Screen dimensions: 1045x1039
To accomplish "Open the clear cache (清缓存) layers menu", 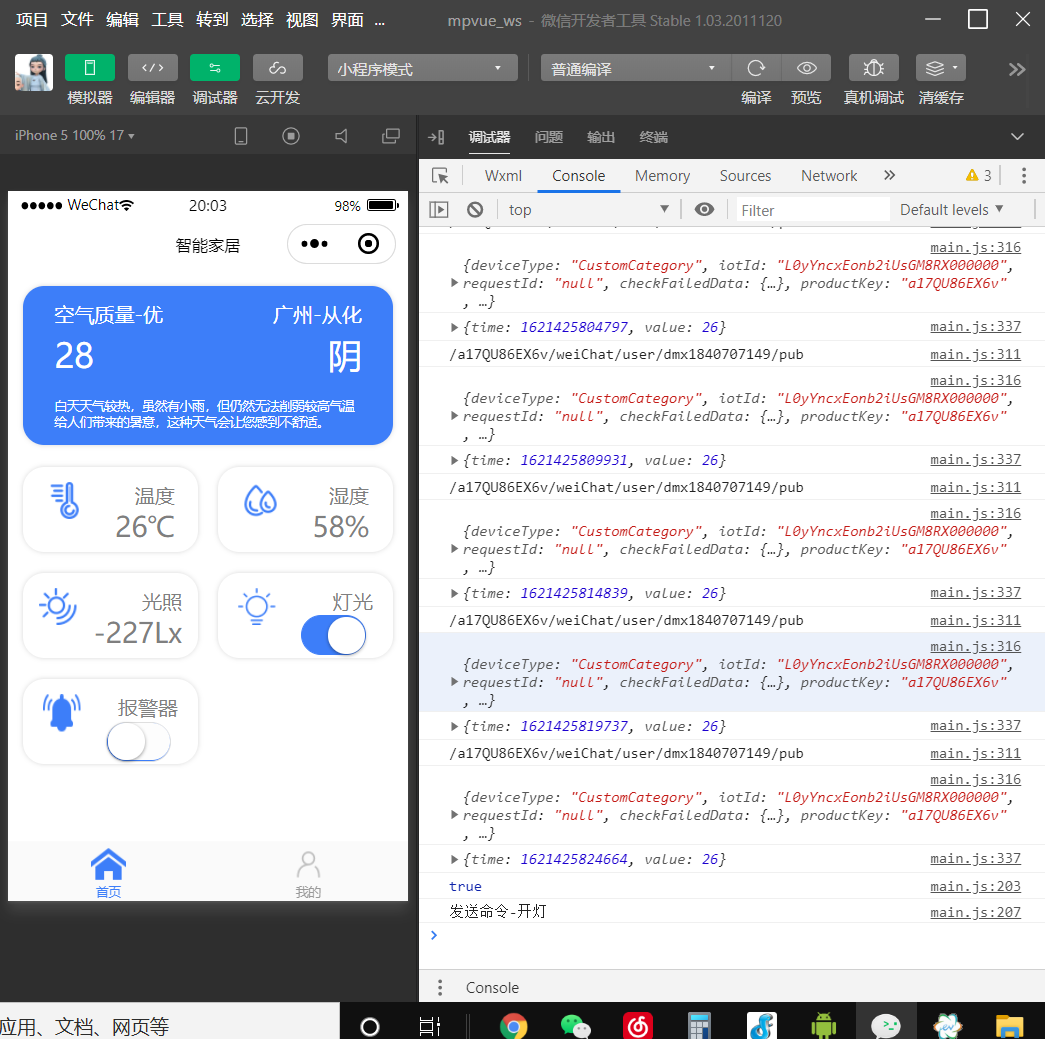I will tap(940, 68).
